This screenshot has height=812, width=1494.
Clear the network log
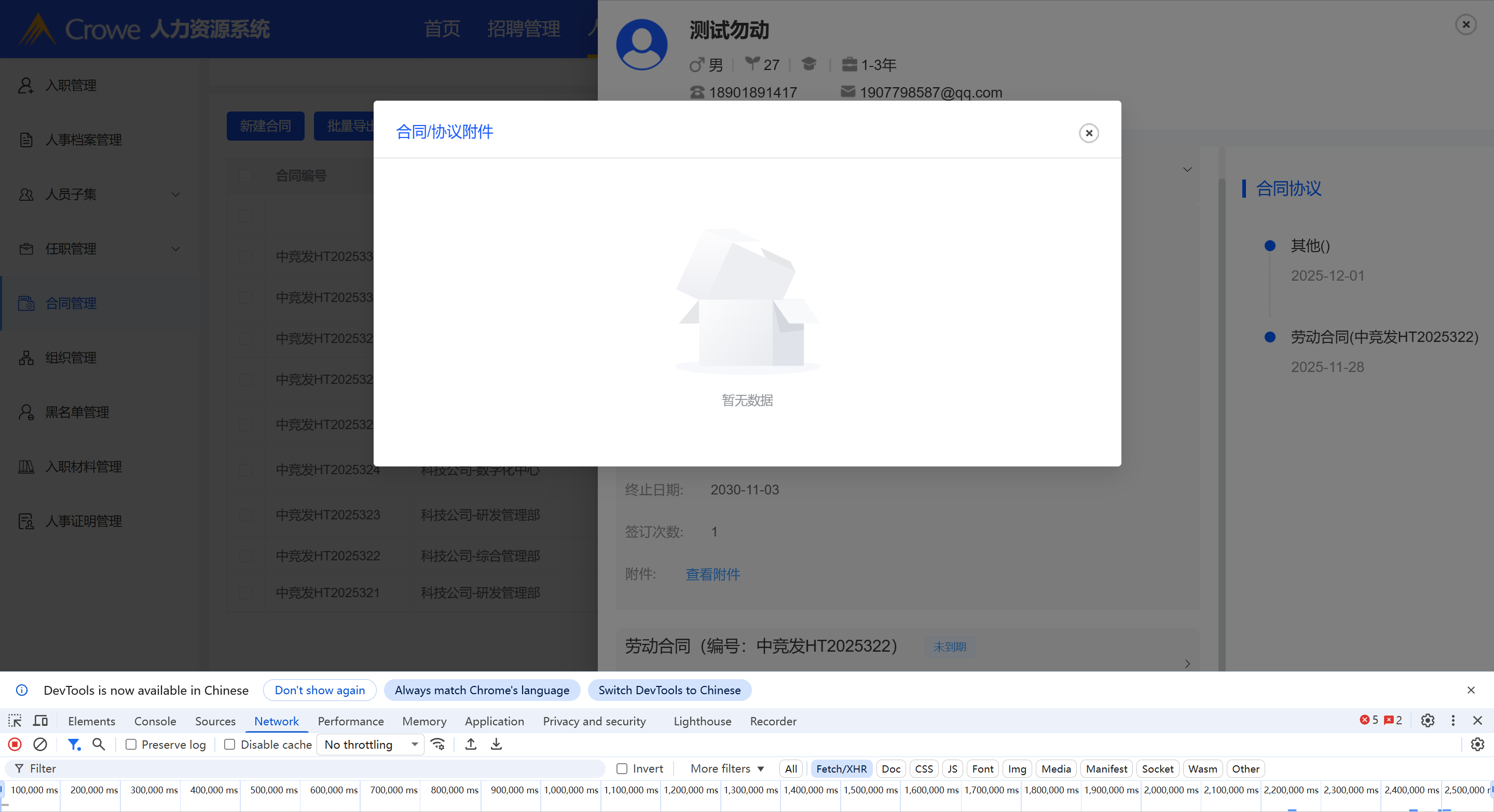(40, 744)
